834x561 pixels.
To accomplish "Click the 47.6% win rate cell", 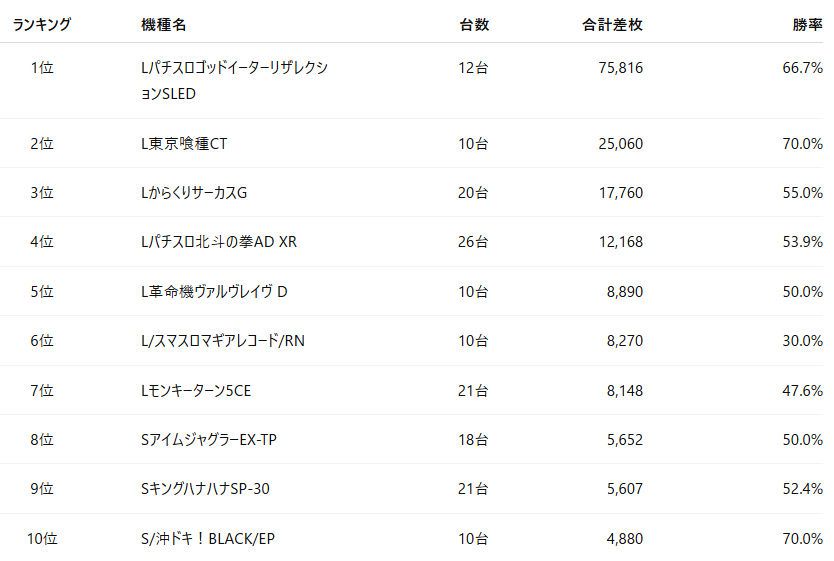I will coord(803,391).
